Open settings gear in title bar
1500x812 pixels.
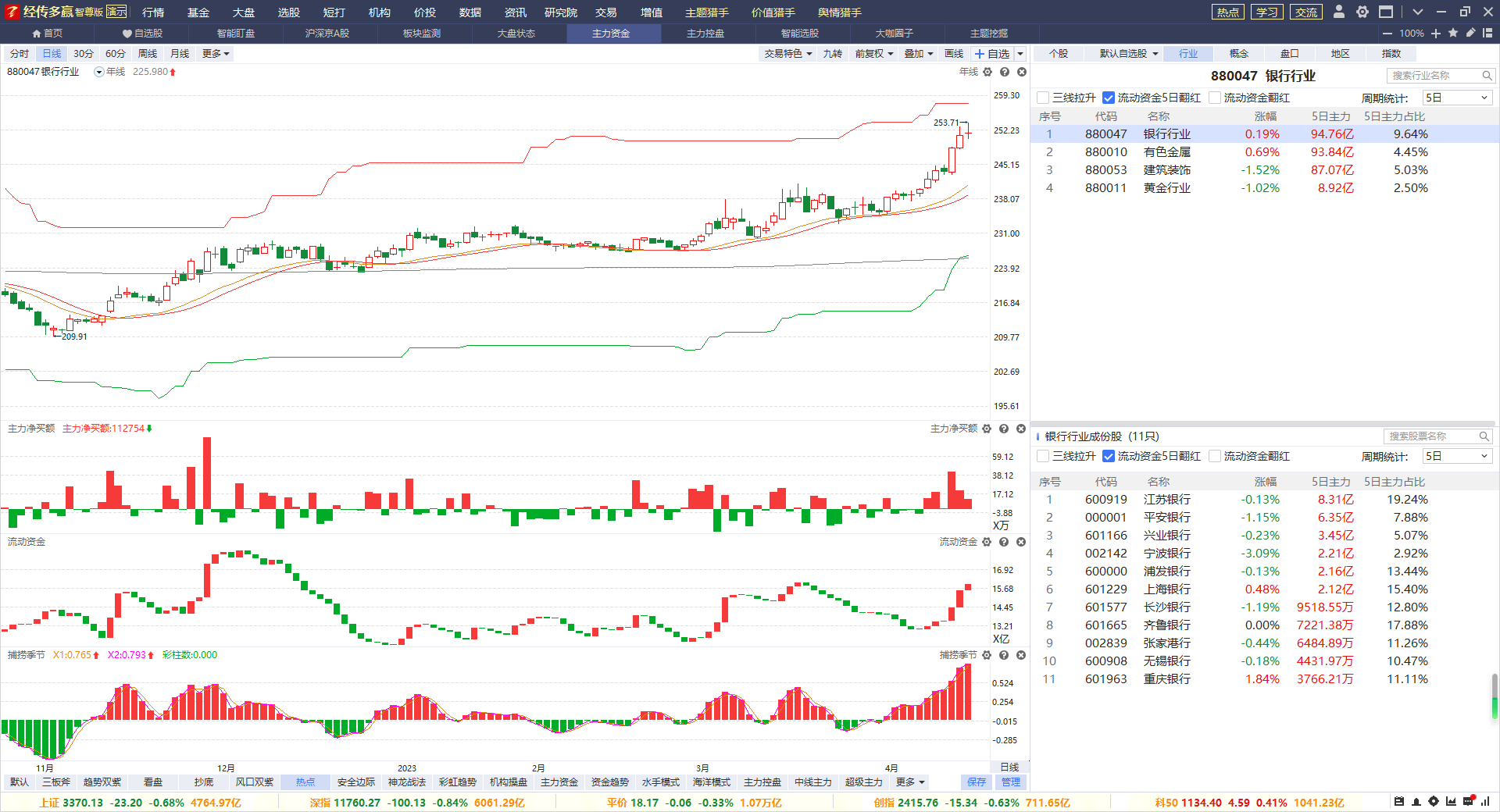click(1362, 12)
